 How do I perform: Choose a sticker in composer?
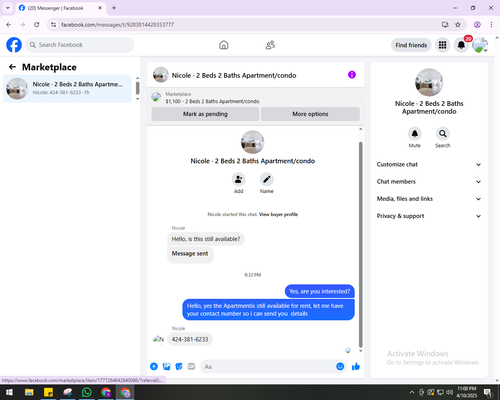179,367
